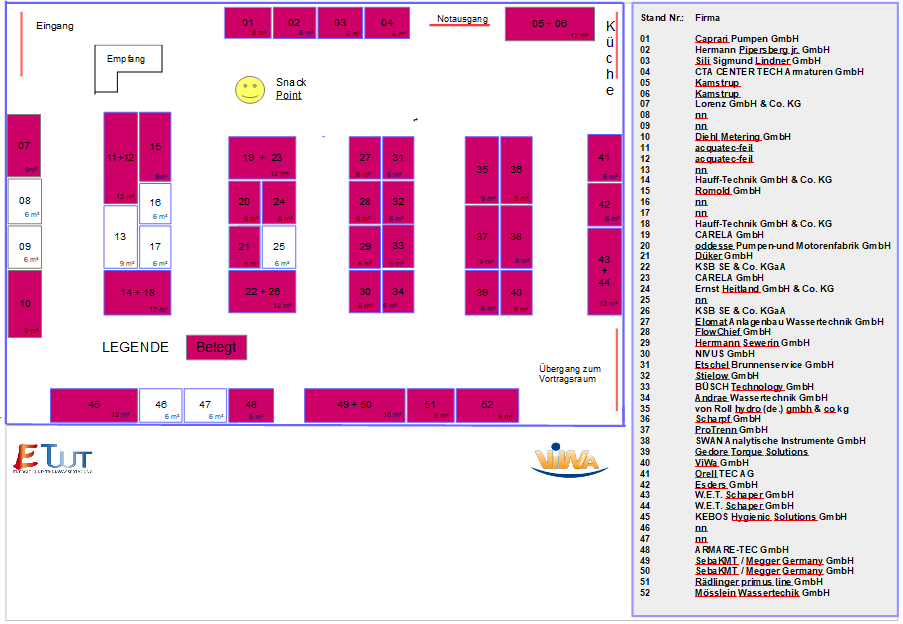
Task: Click the Notausgang label
Action: pyautogui.click(x=462, y=19)
